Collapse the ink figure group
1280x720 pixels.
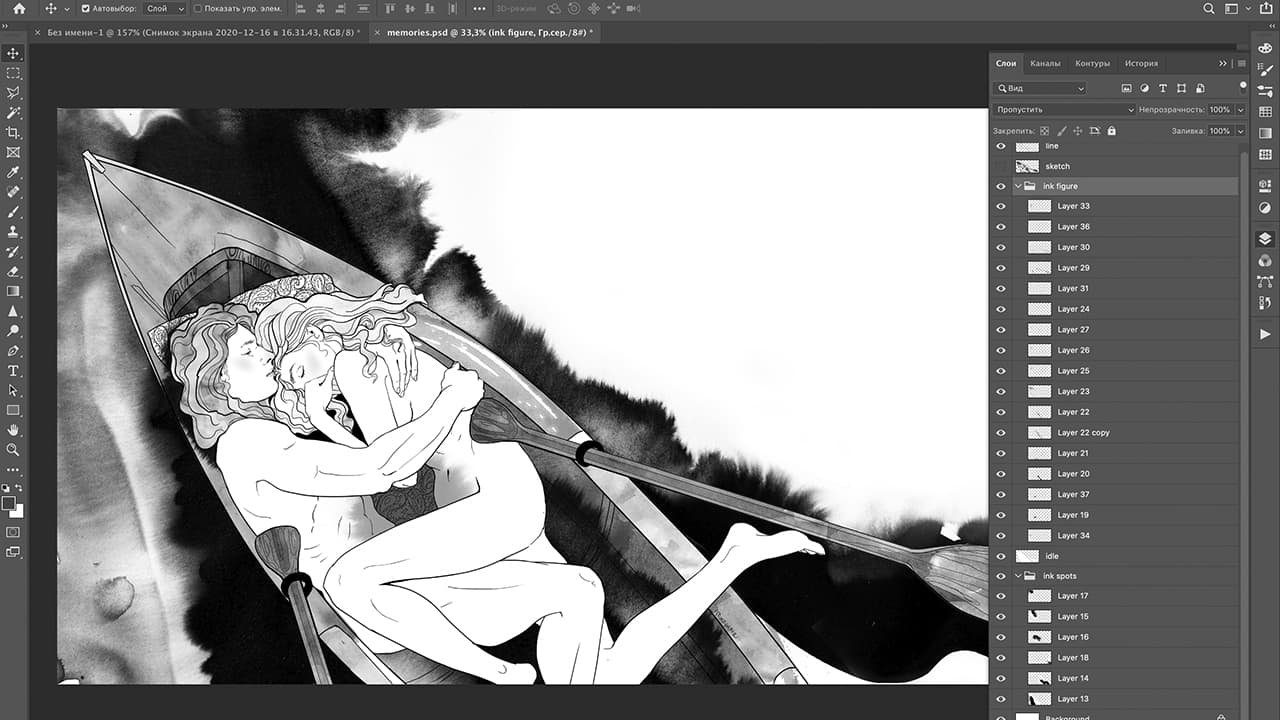[x=1018, y=186]
